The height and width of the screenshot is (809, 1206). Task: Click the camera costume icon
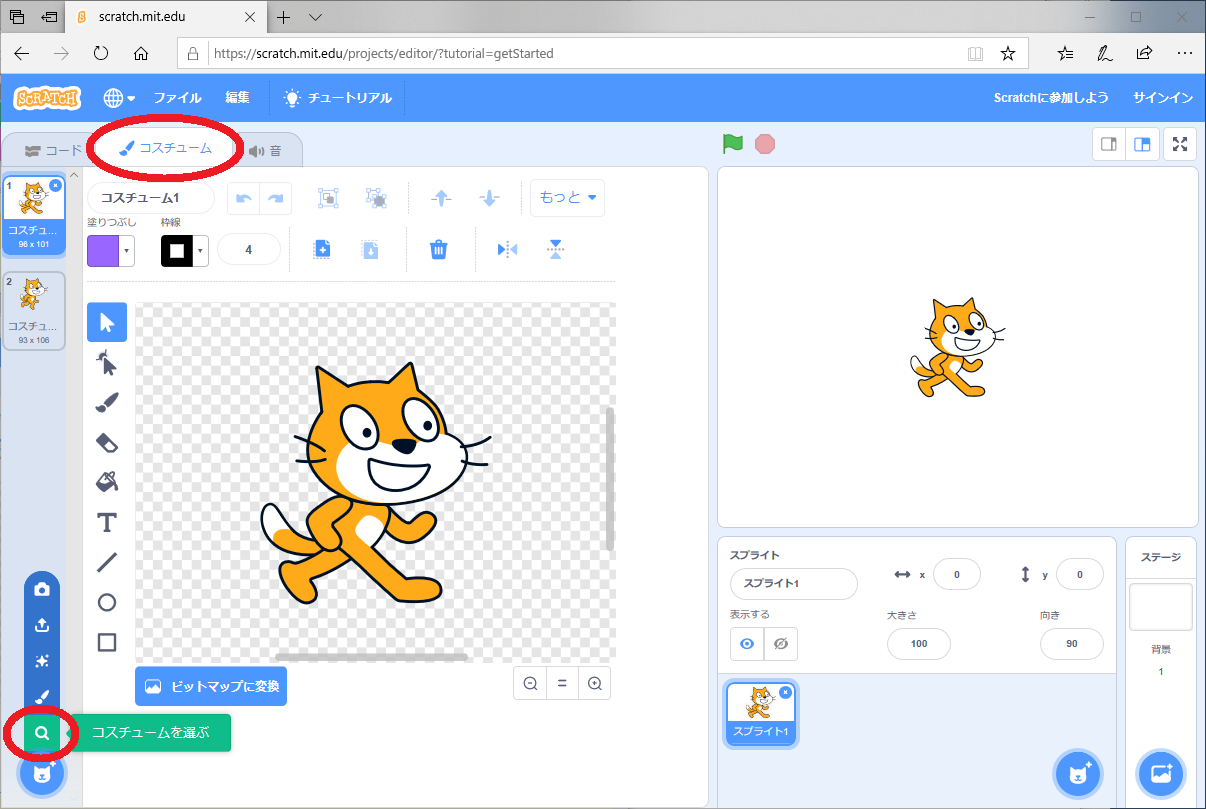click(42, 589)
